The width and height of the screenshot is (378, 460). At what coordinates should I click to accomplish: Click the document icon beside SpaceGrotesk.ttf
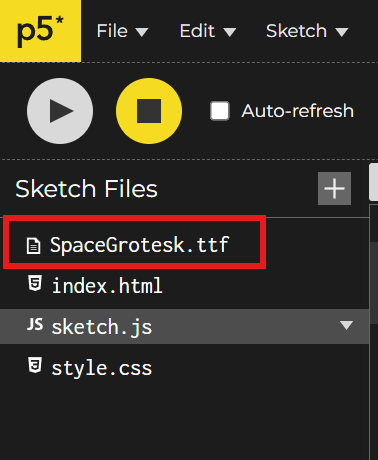click(x=34, y=246)
